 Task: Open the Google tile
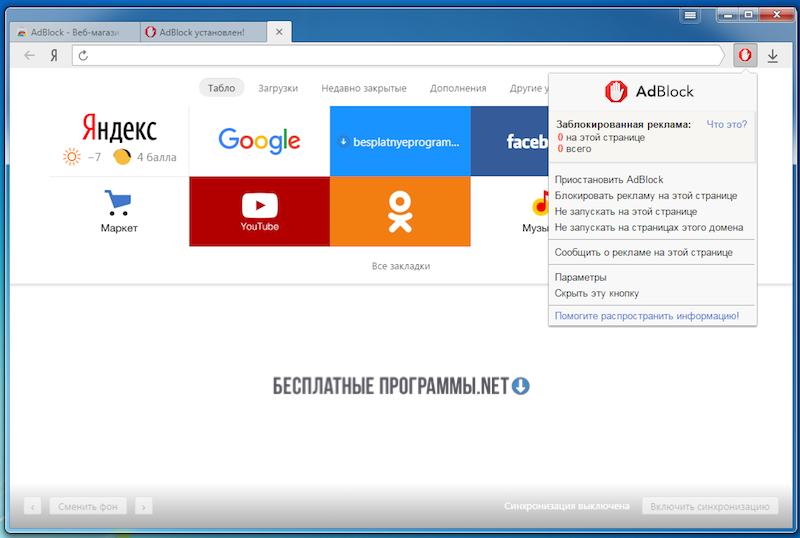[x=259, y=141]
